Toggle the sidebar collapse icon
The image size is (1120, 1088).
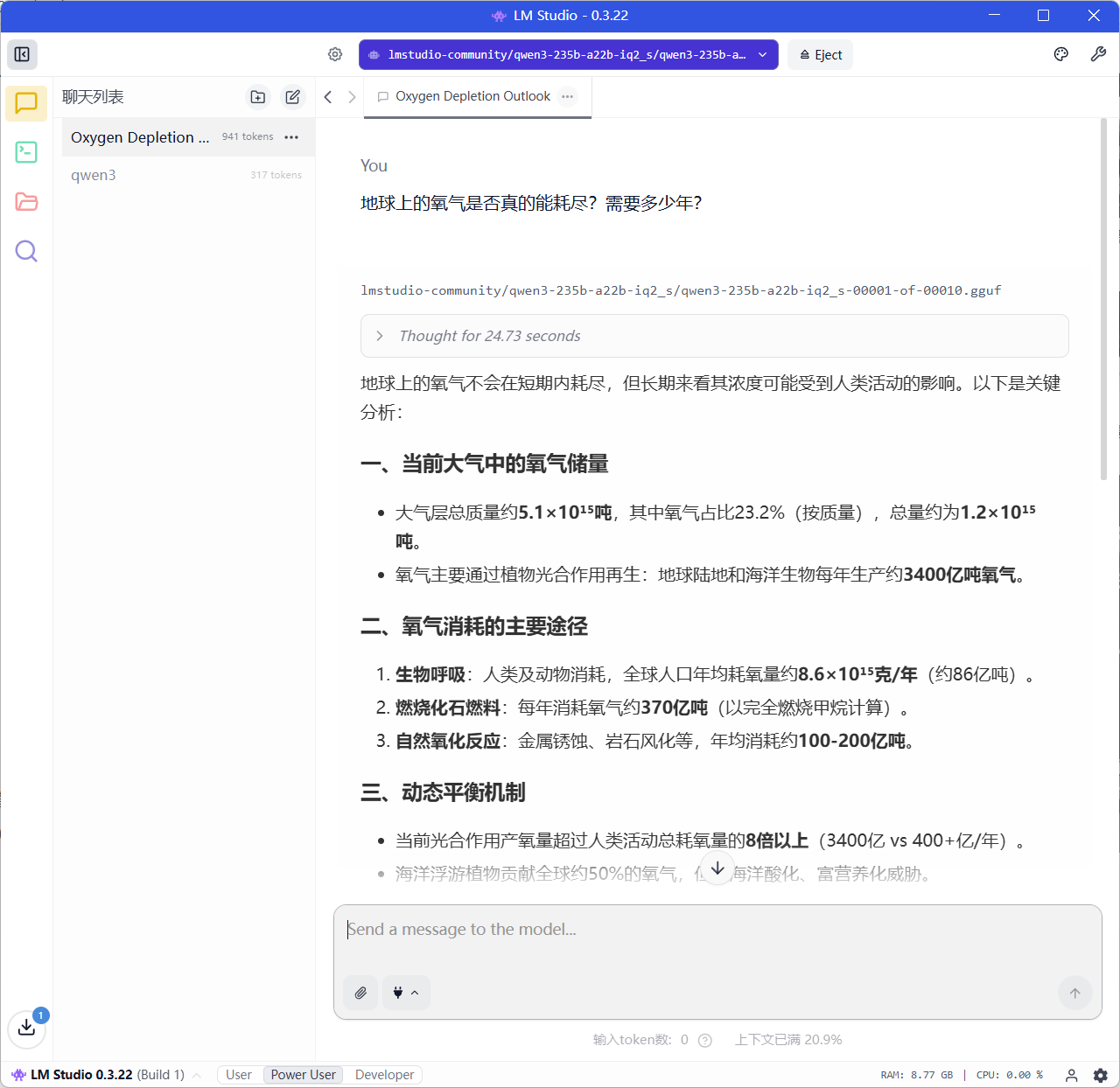[23, 54]
